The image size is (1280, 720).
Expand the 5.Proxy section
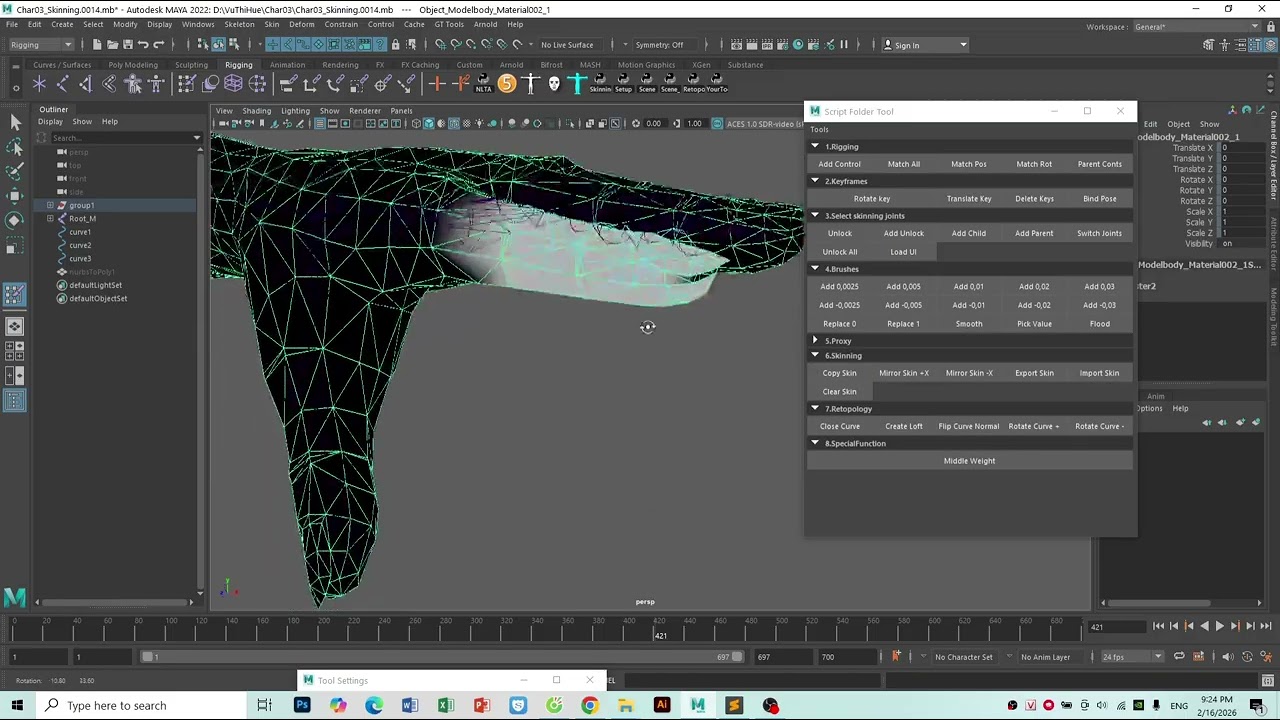point(815,341)
